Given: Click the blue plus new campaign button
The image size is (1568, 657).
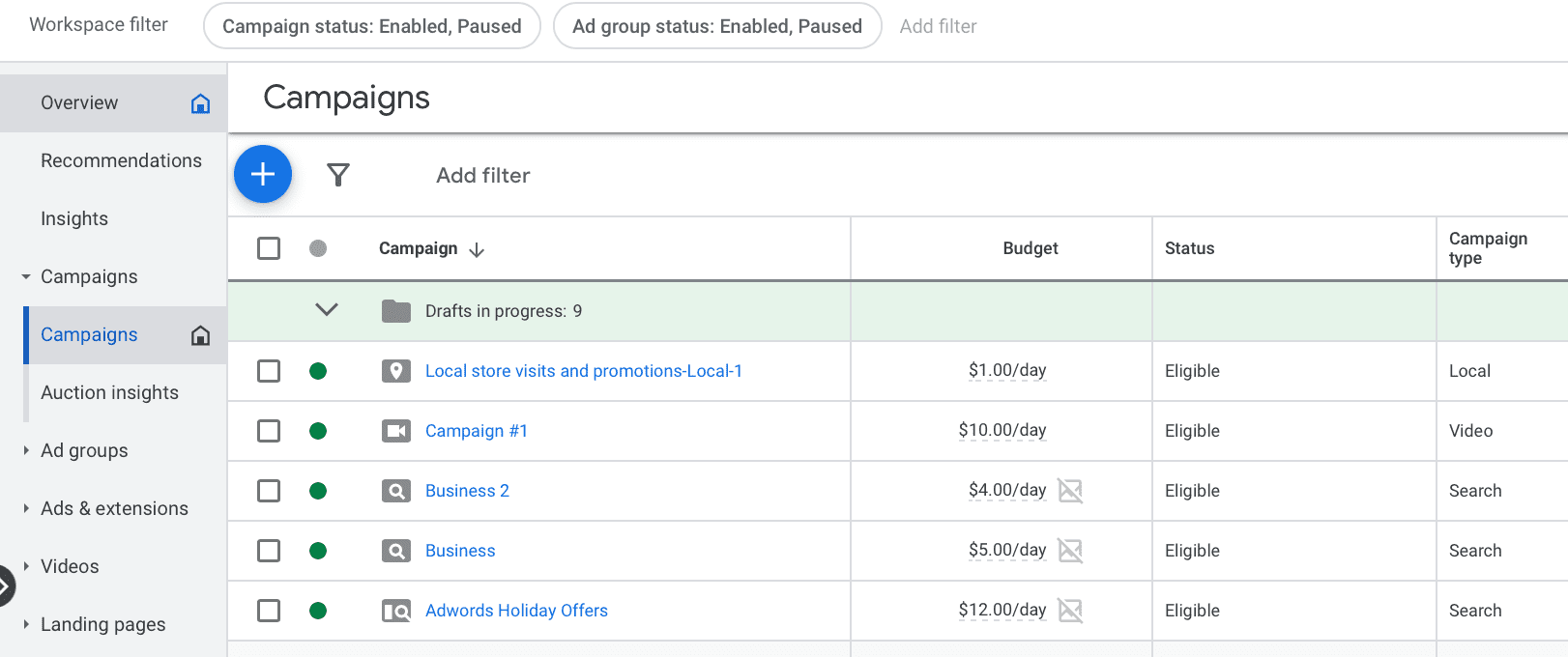Looking at the screenshot, I should [x=263, y=174].
